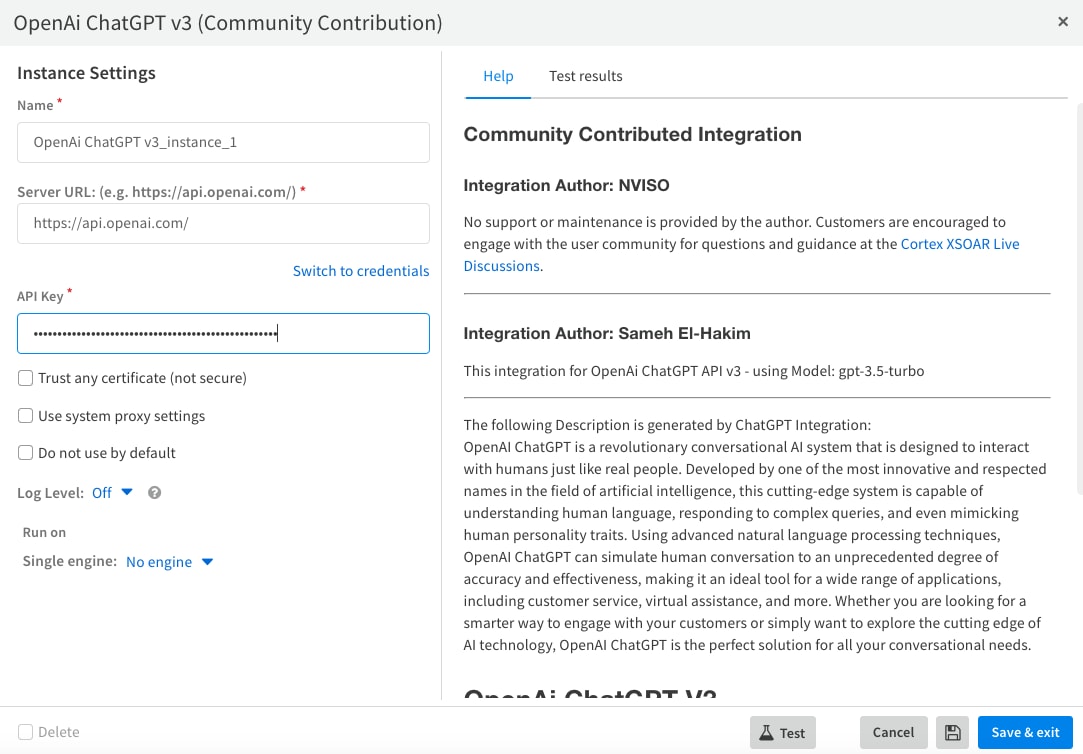Enable Trust any certificate checkbox
The width and height of the screenshot is (1083, 754).
tap(26, 378)
